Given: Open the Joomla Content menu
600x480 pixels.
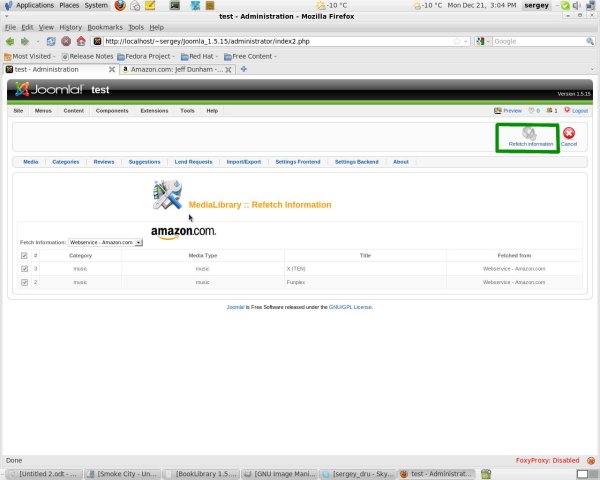Looking at the screenshot, I should click(x=73, y=111).
